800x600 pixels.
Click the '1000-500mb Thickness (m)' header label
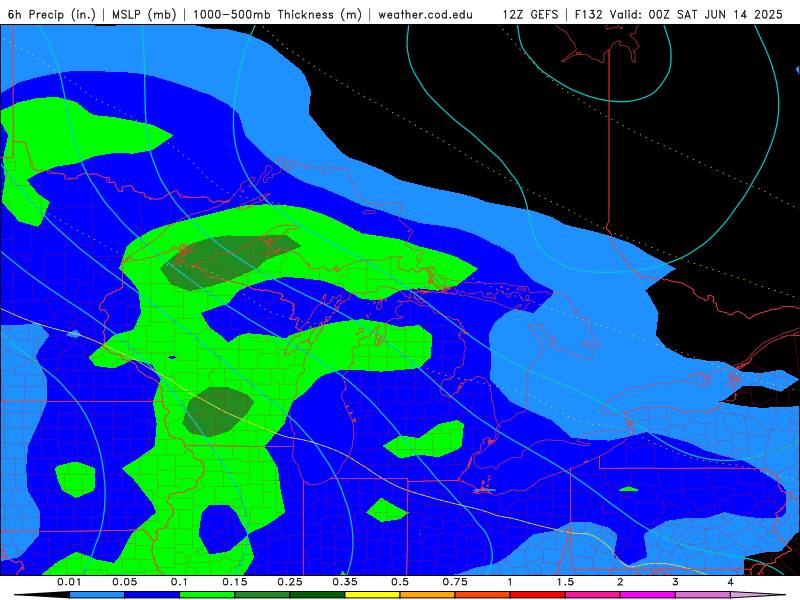click(x=277, y=14)
